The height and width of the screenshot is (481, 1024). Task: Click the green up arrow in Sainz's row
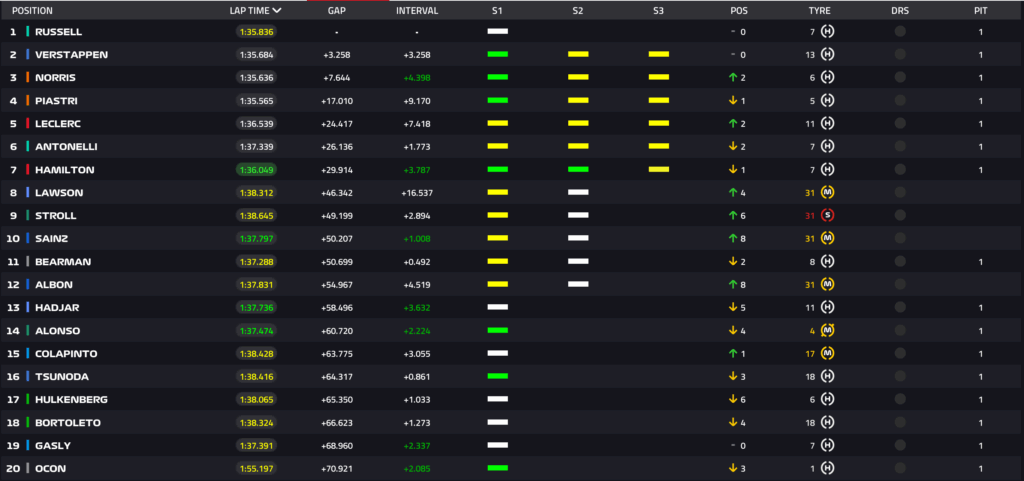pos(732,238)
